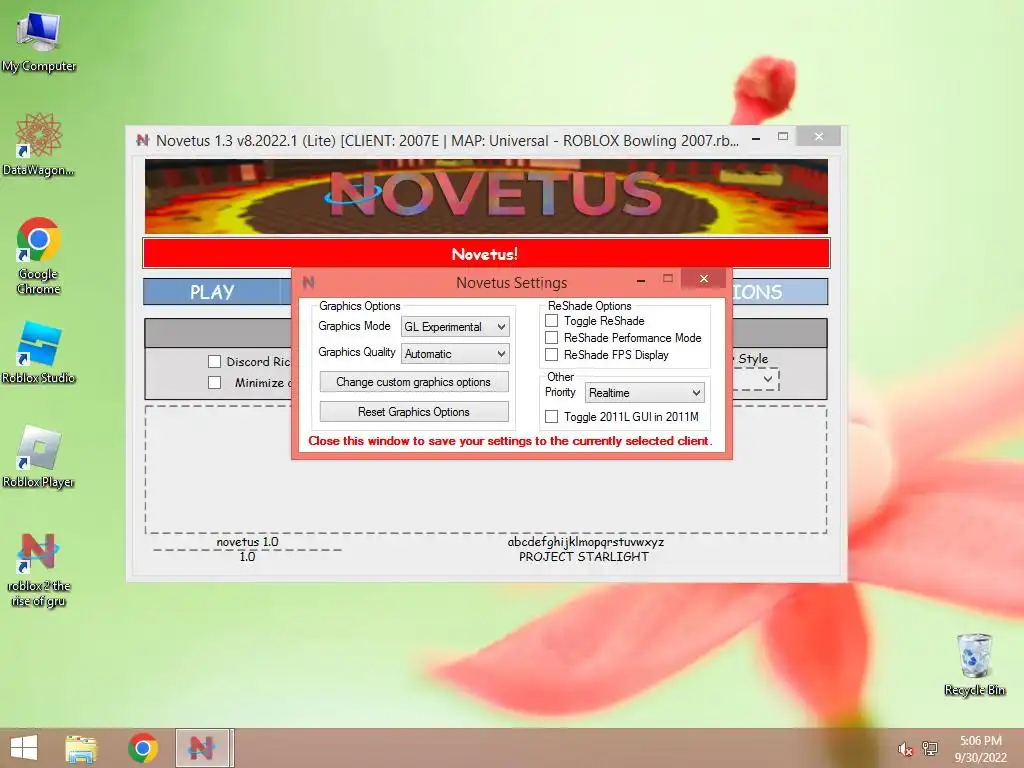Select the 'roblox 2 the rise of gru' shortcut
The width and height of the screenshot is (1024, 768).
click(x=39, y=570)
